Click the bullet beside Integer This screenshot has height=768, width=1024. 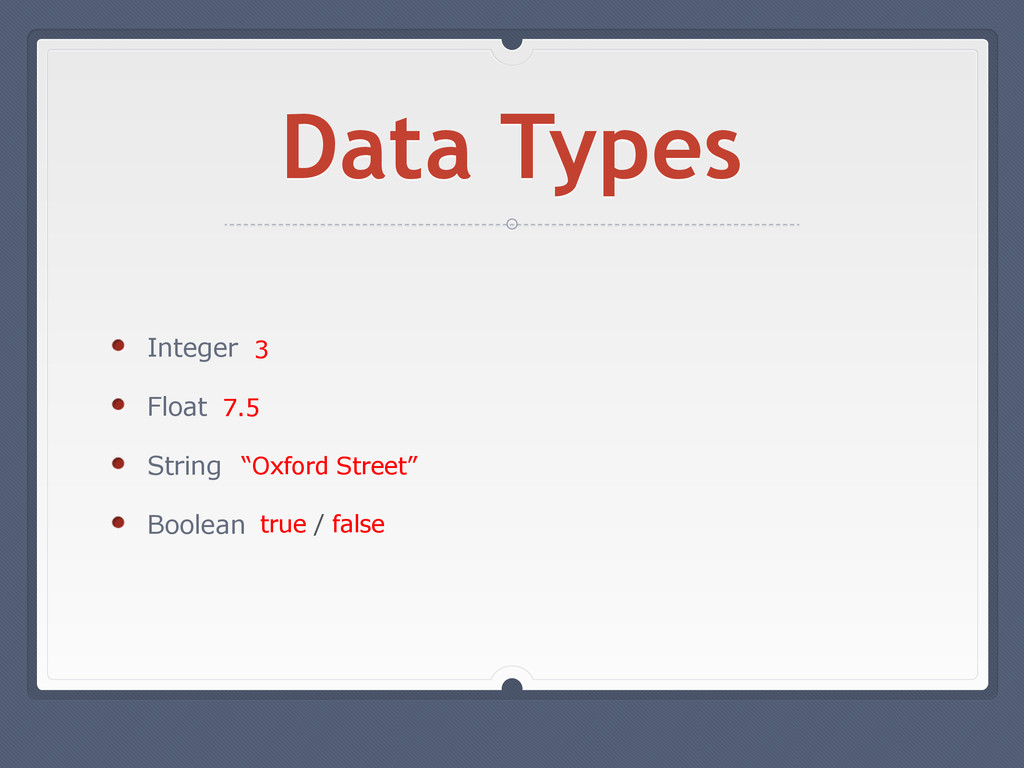pyautogui.click(x=118, y=345)
